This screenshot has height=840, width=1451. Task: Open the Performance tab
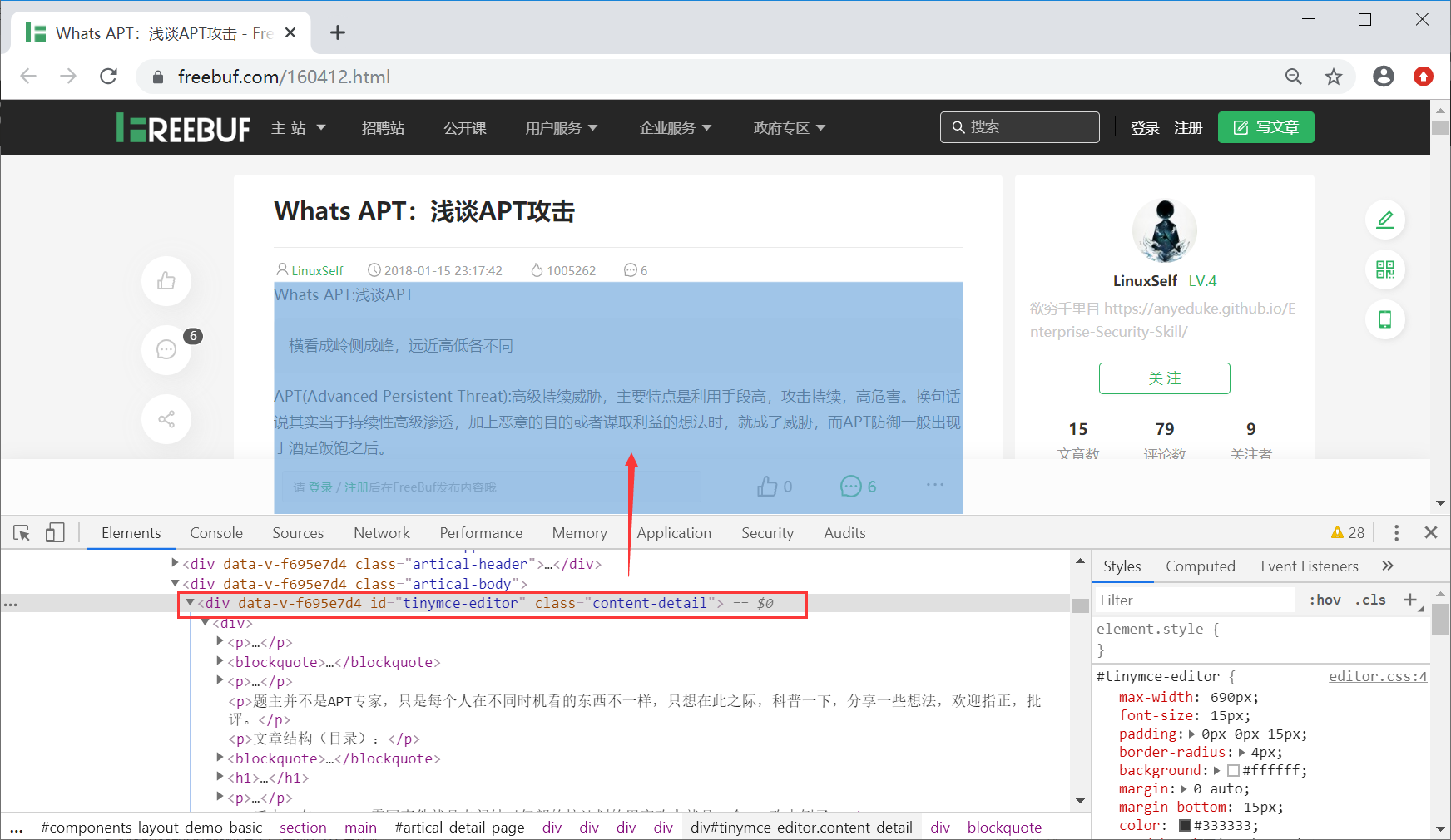(481, 533)
